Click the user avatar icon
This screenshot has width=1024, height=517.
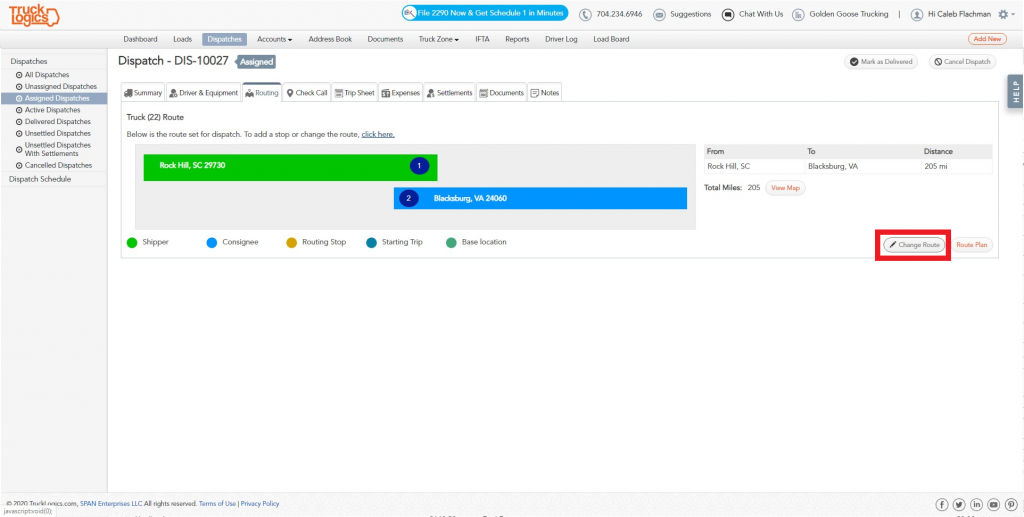[x=917, y=14]
